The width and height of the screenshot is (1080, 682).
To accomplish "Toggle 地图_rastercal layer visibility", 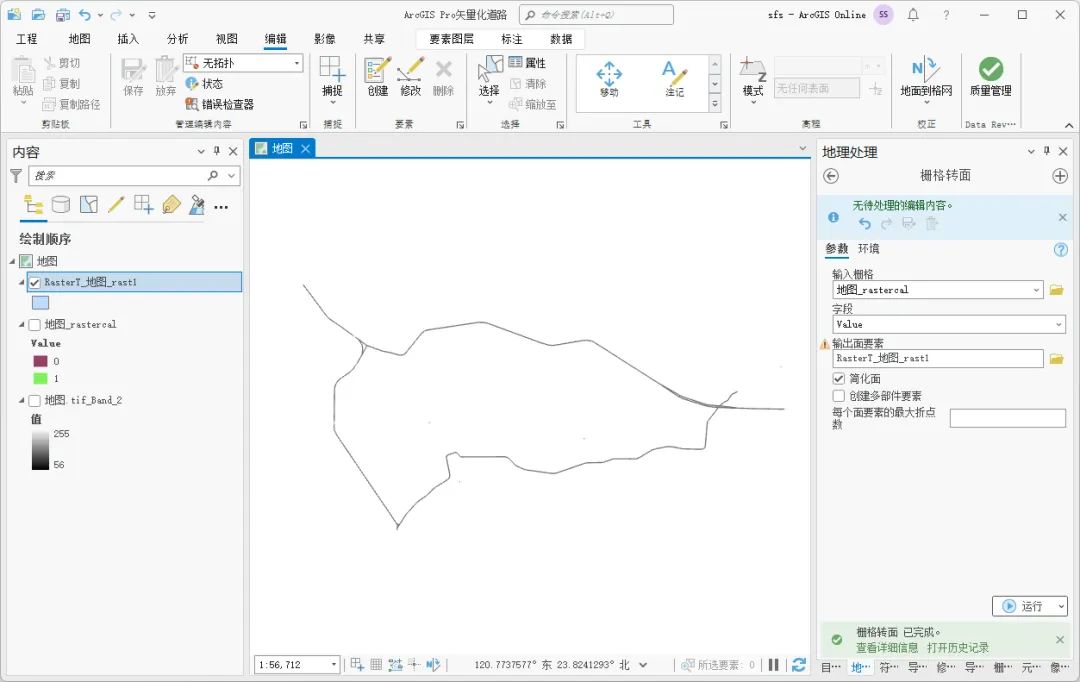I will coord(35,324).
